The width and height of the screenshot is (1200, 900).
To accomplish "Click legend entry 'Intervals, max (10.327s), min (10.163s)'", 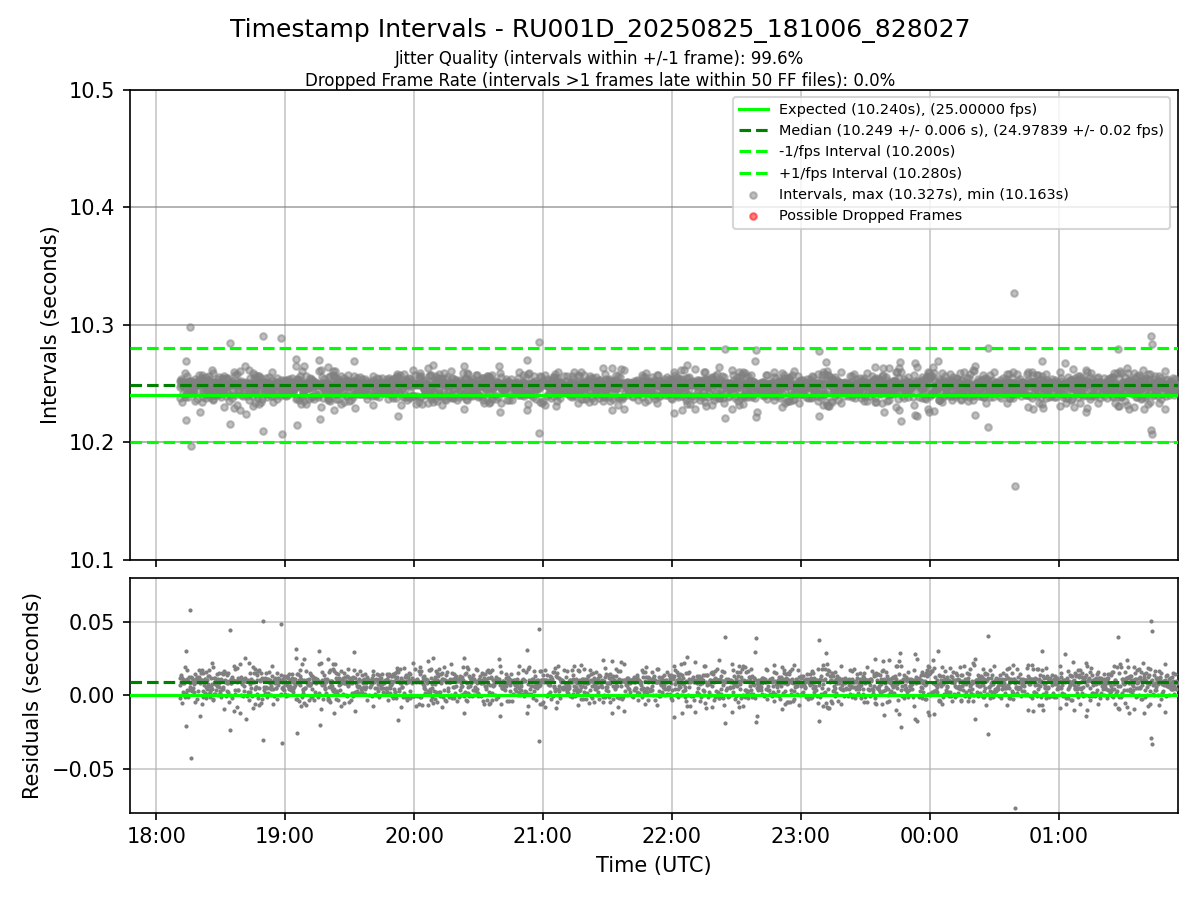I will [x=924, y=194].
